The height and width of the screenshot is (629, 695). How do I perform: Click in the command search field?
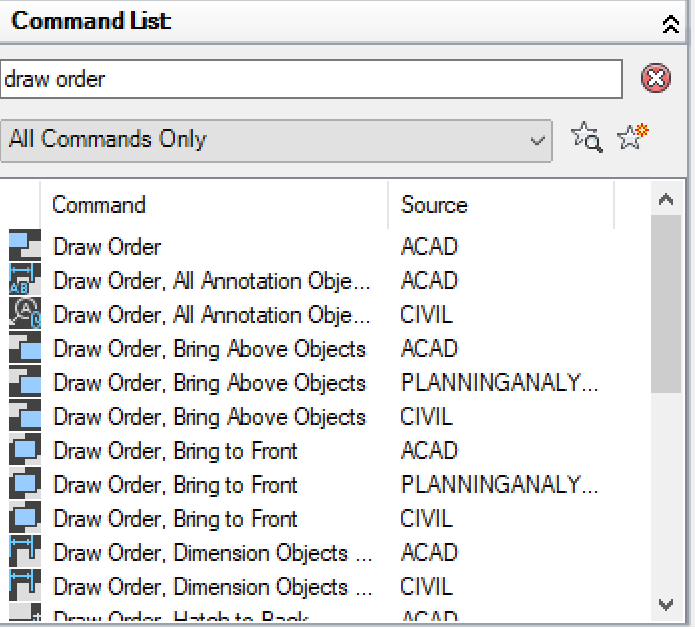[x=310, y=79]
